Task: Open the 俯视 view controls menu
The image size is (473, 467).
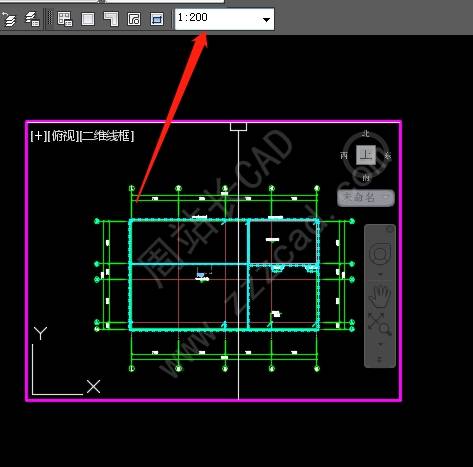Action: click(63, 136)
